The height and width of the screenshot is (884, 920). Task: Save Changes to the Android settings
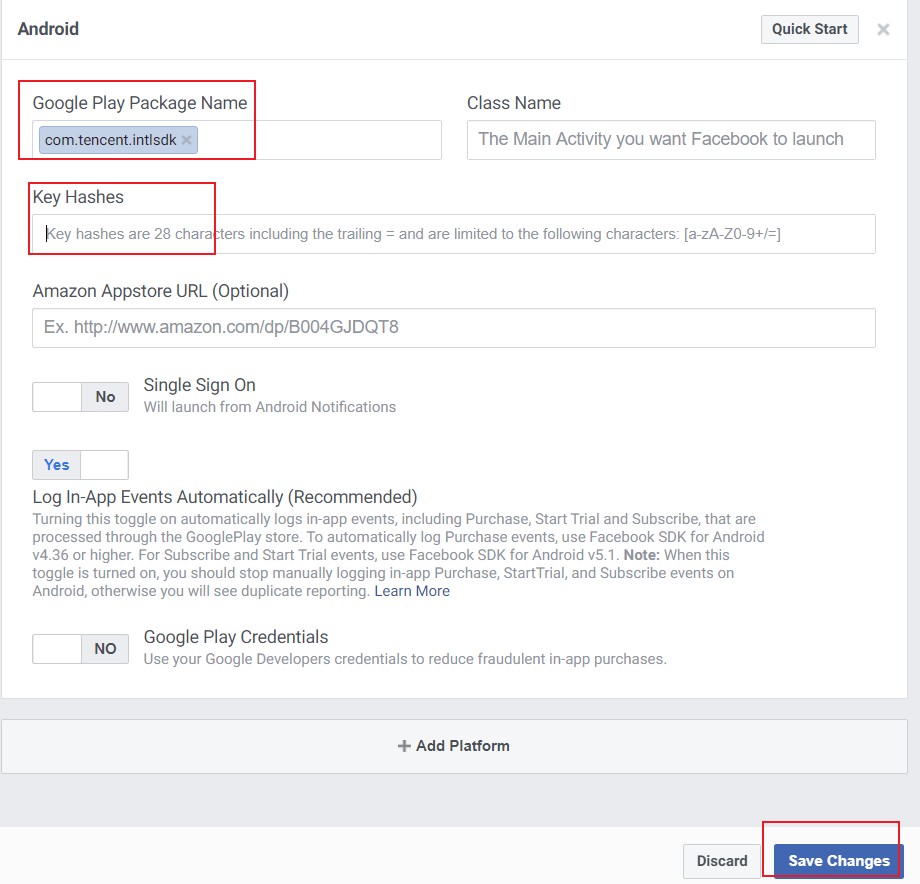tap(837, 860)
